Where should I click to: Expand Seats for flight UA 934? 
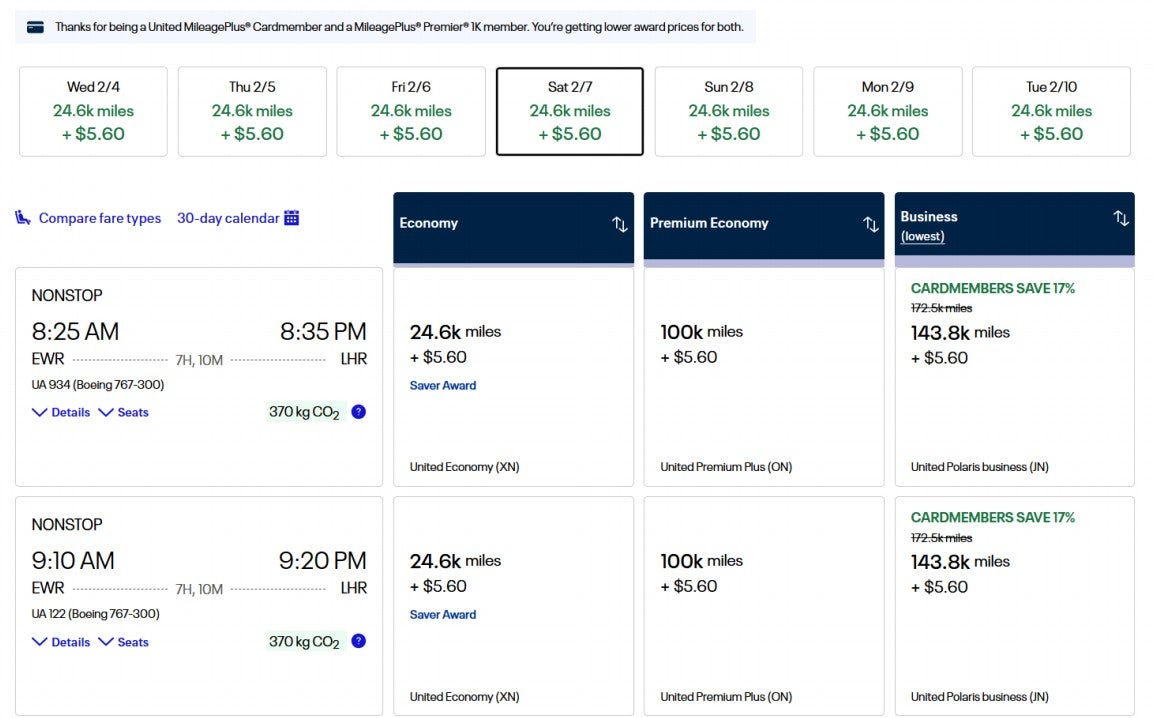[x=123, y=411]
